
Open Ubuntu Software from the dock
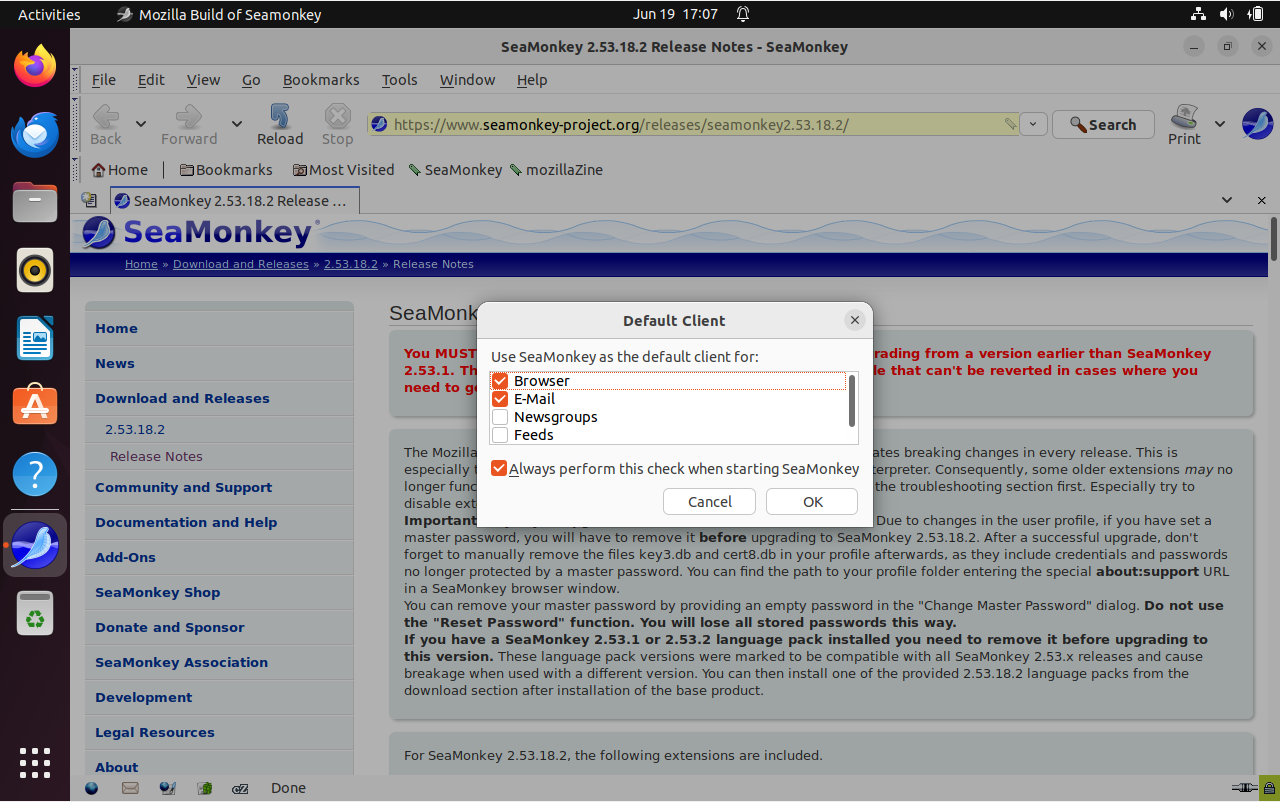pyautogui.click(x=35, y=405)
